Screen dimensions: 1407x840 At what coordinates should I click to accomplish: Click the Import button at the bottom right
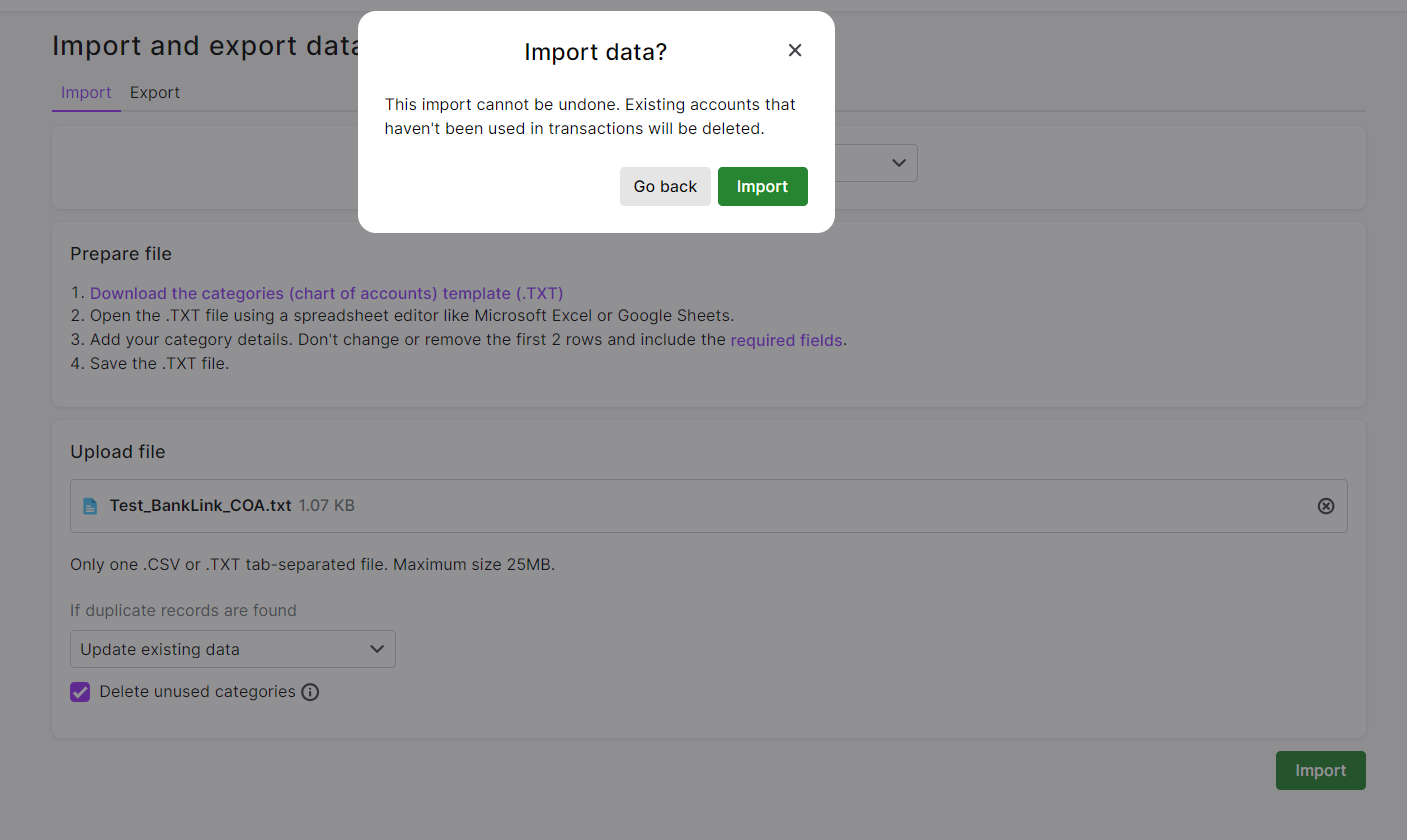[x=1320, y=770]
